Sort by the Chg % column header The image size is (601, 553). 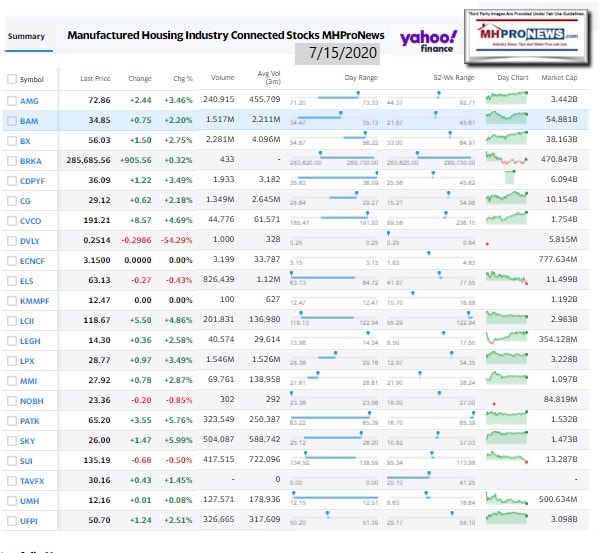click(185, 78)
